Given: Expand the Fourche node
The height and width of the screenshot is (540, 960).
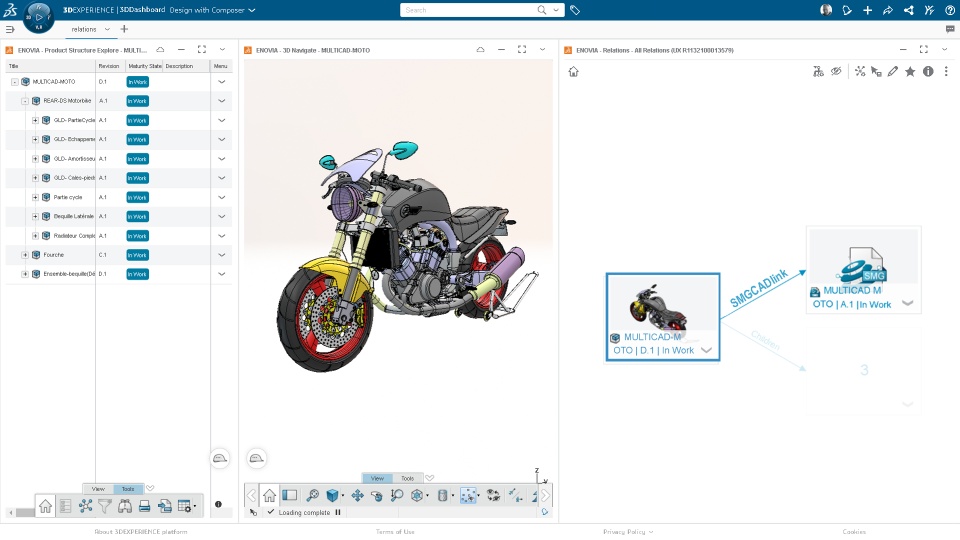Looking at the screenshot, I should [25, 255].
